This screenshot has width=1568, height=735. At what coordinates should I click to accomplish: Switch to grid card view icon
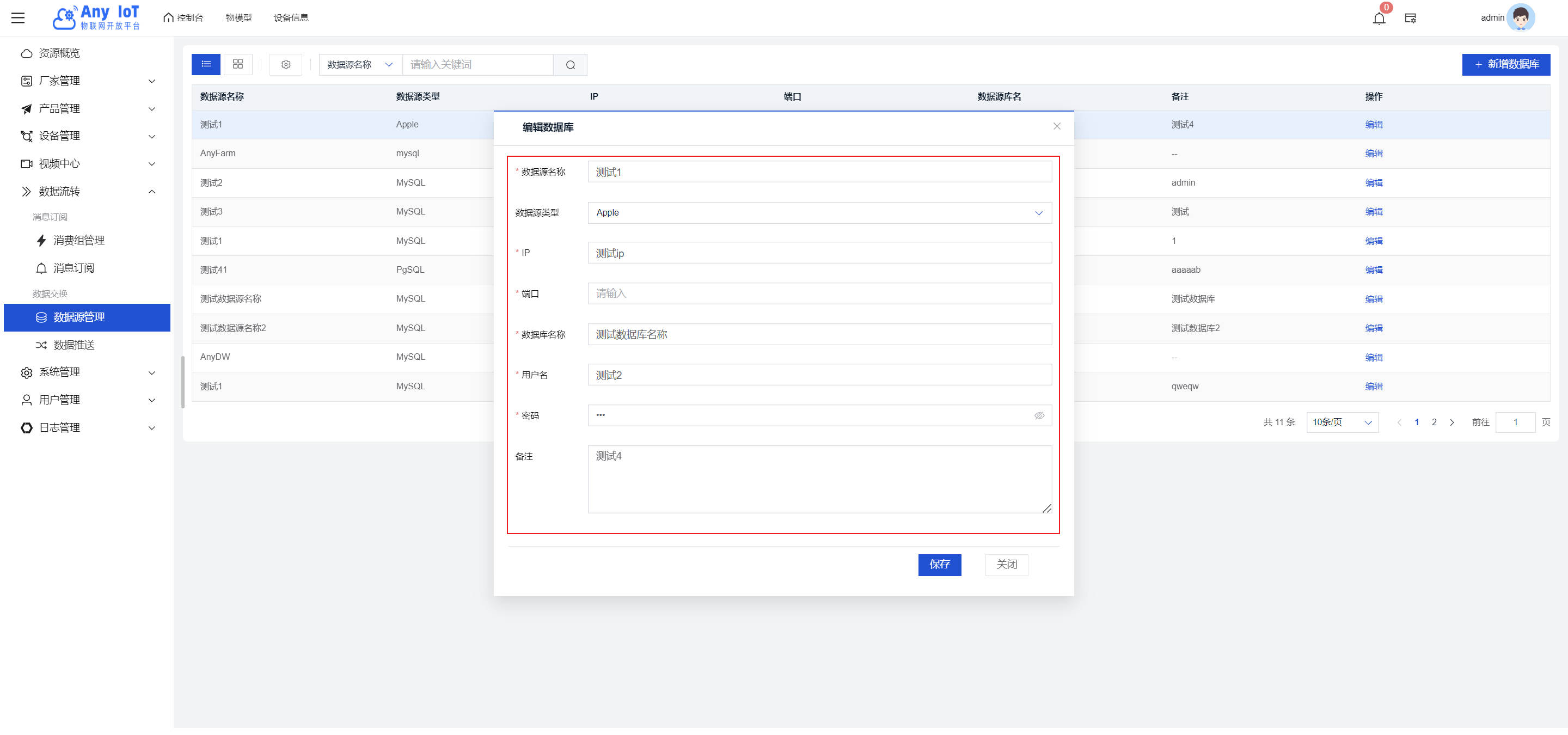pos(238,64)
